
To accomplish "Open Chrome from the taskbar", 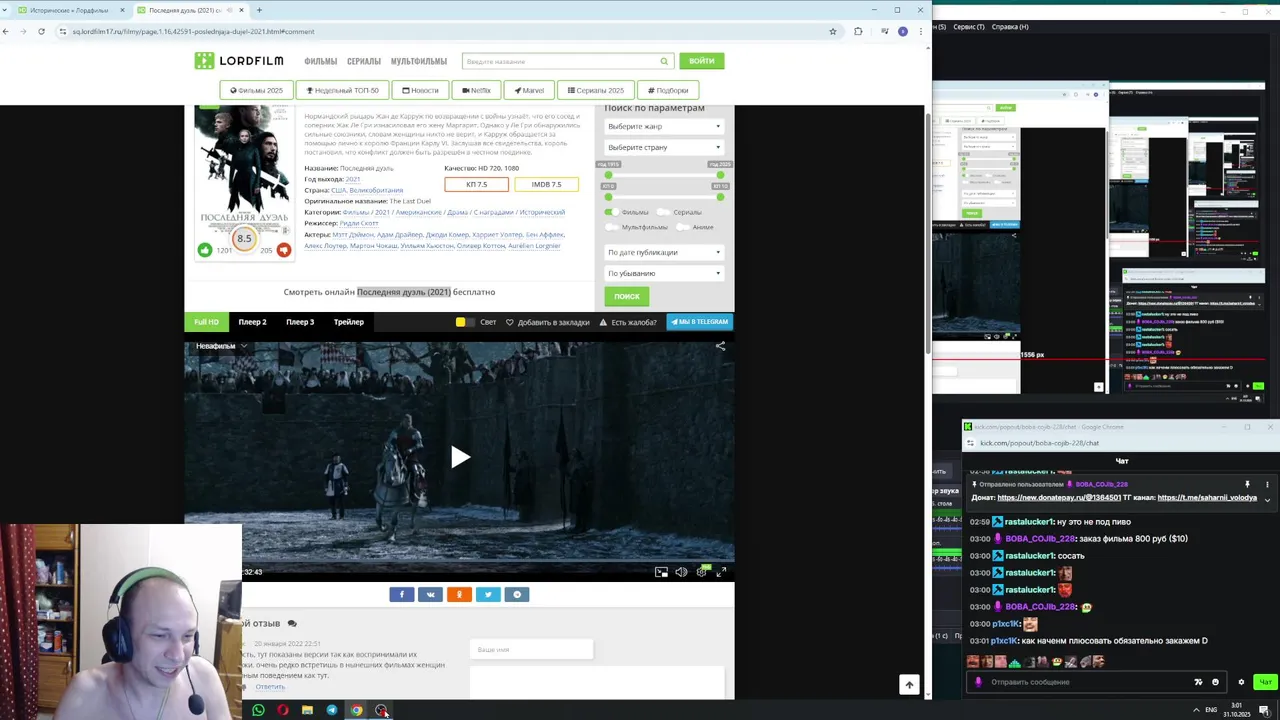I will click(x=356, y=710).
